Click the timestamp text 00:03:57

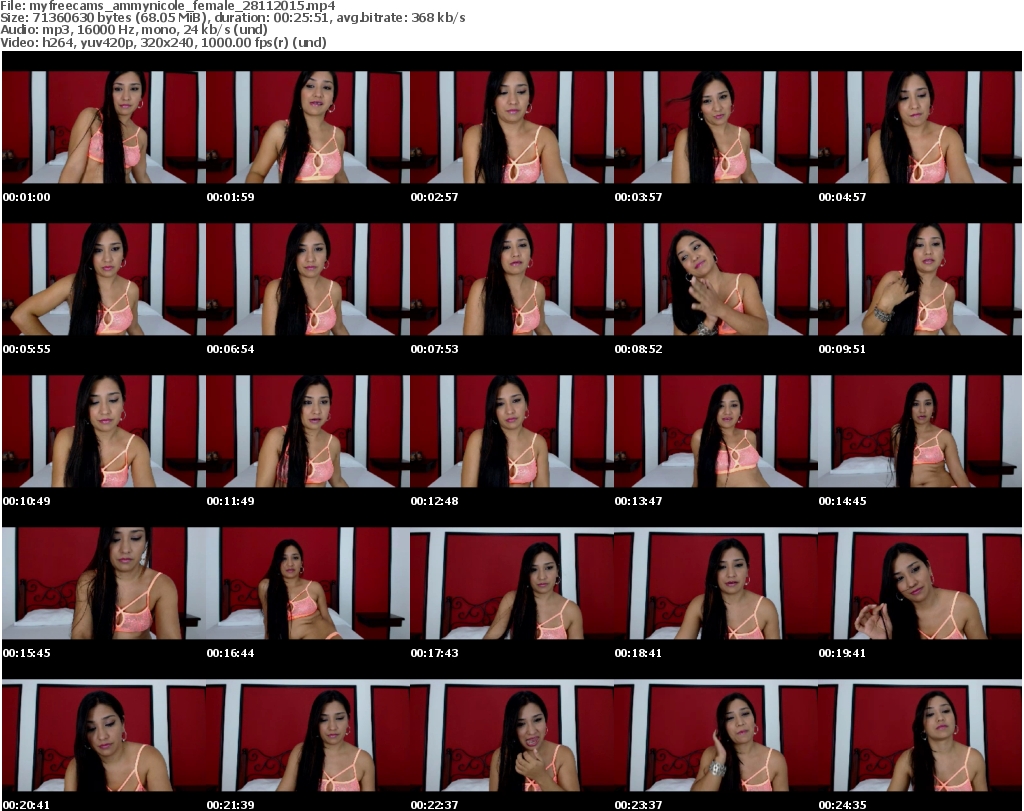(x=638, y=197)
